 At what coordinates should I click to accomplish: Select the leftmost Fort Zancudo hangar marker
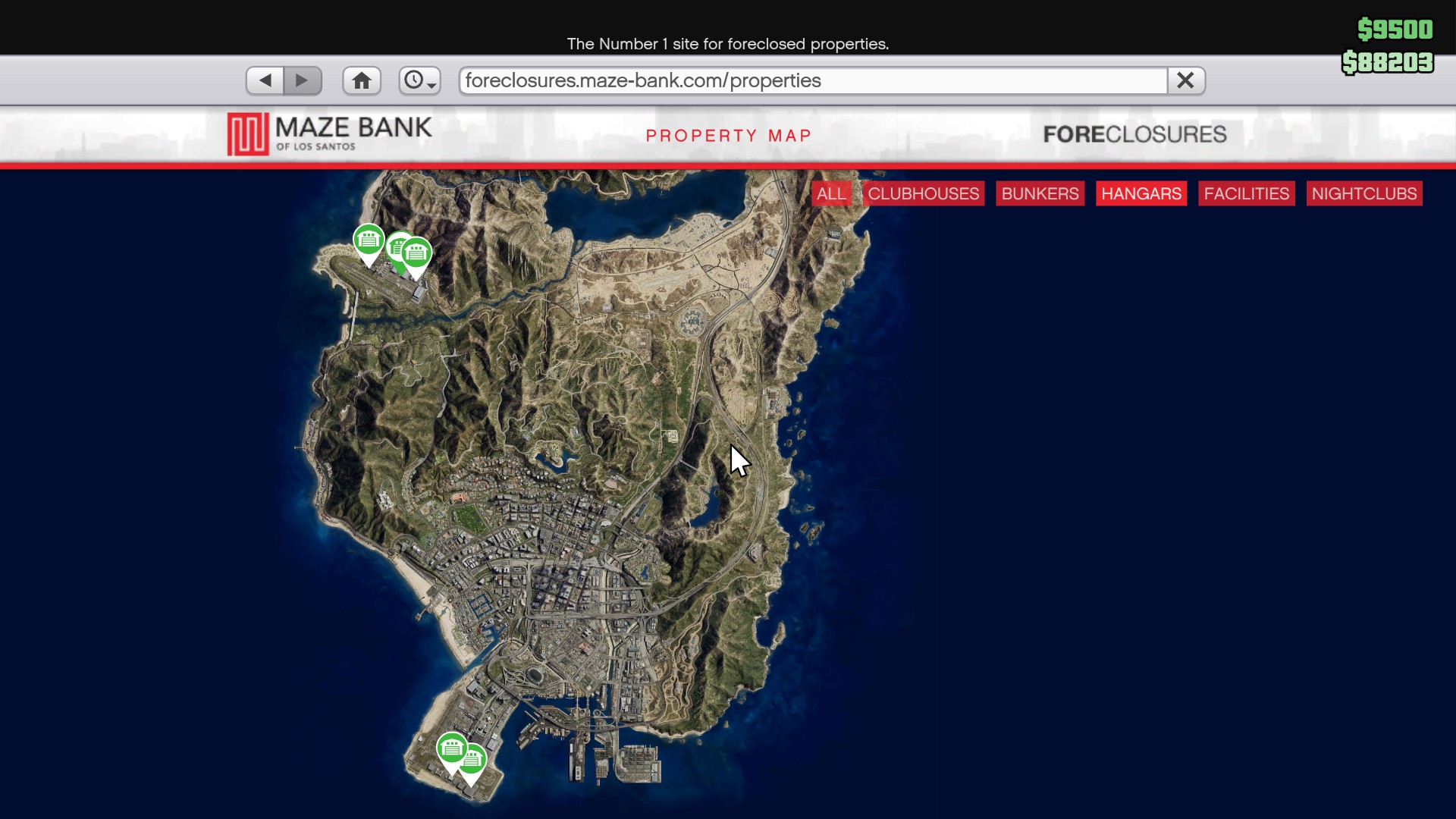pos(369,240)
